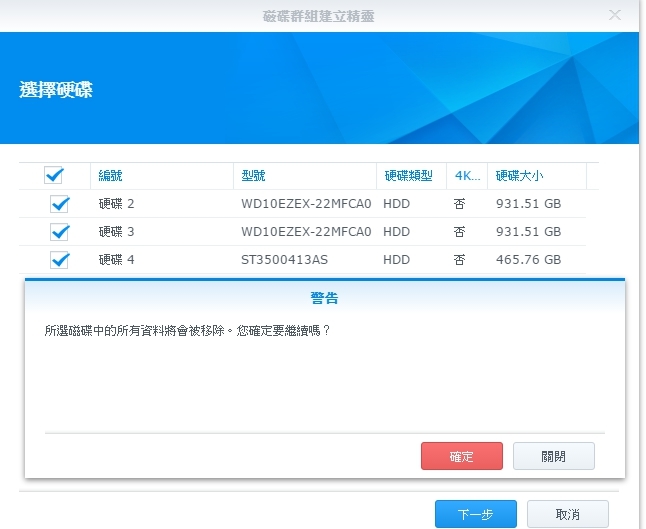
Task: Toggle the select-all checkbox in table header
Action: (x=54, y=176)
